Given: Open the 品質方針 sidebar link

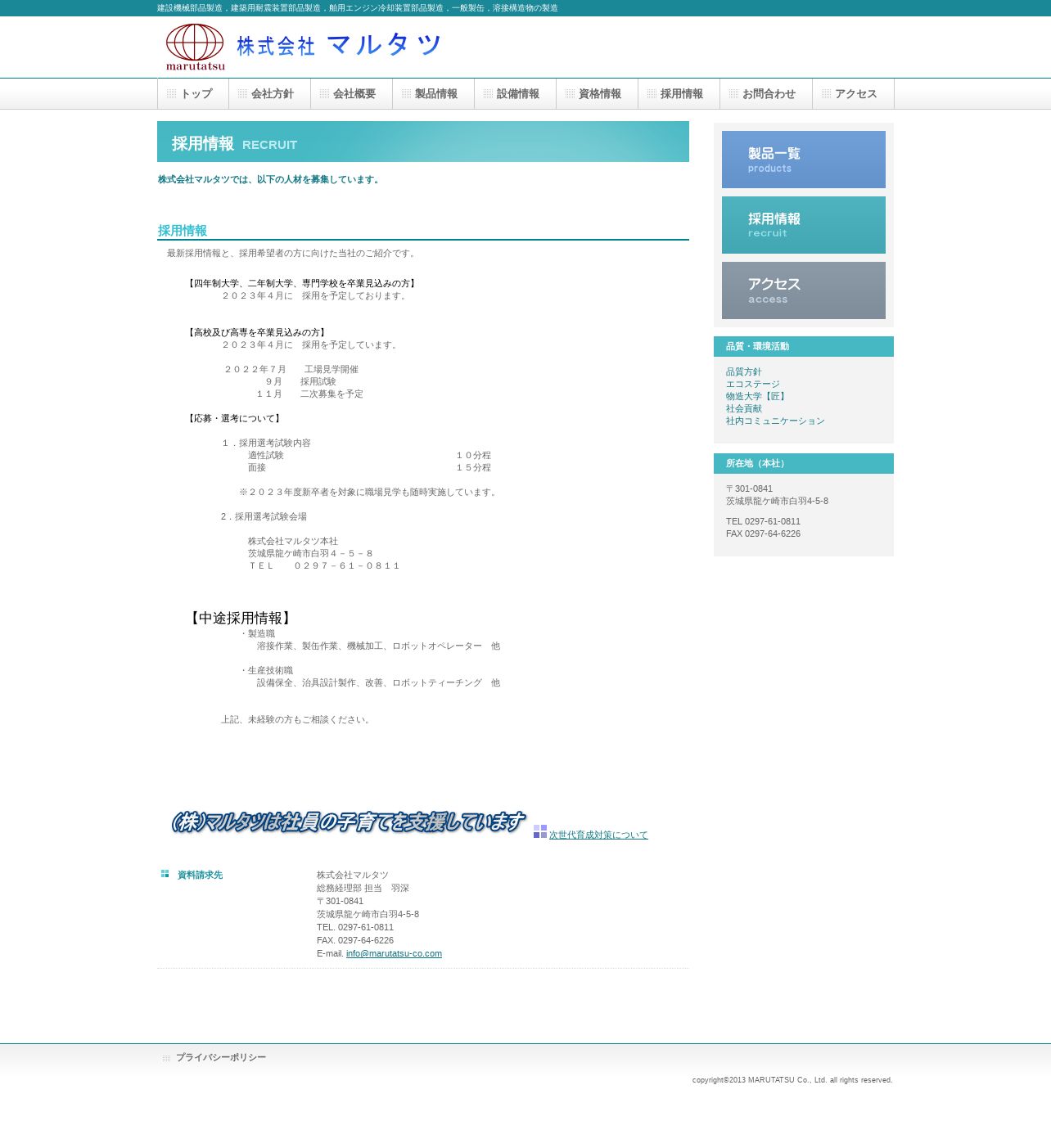Looking at the screenshot, I should pyautogui.click(x=743, y=371).
